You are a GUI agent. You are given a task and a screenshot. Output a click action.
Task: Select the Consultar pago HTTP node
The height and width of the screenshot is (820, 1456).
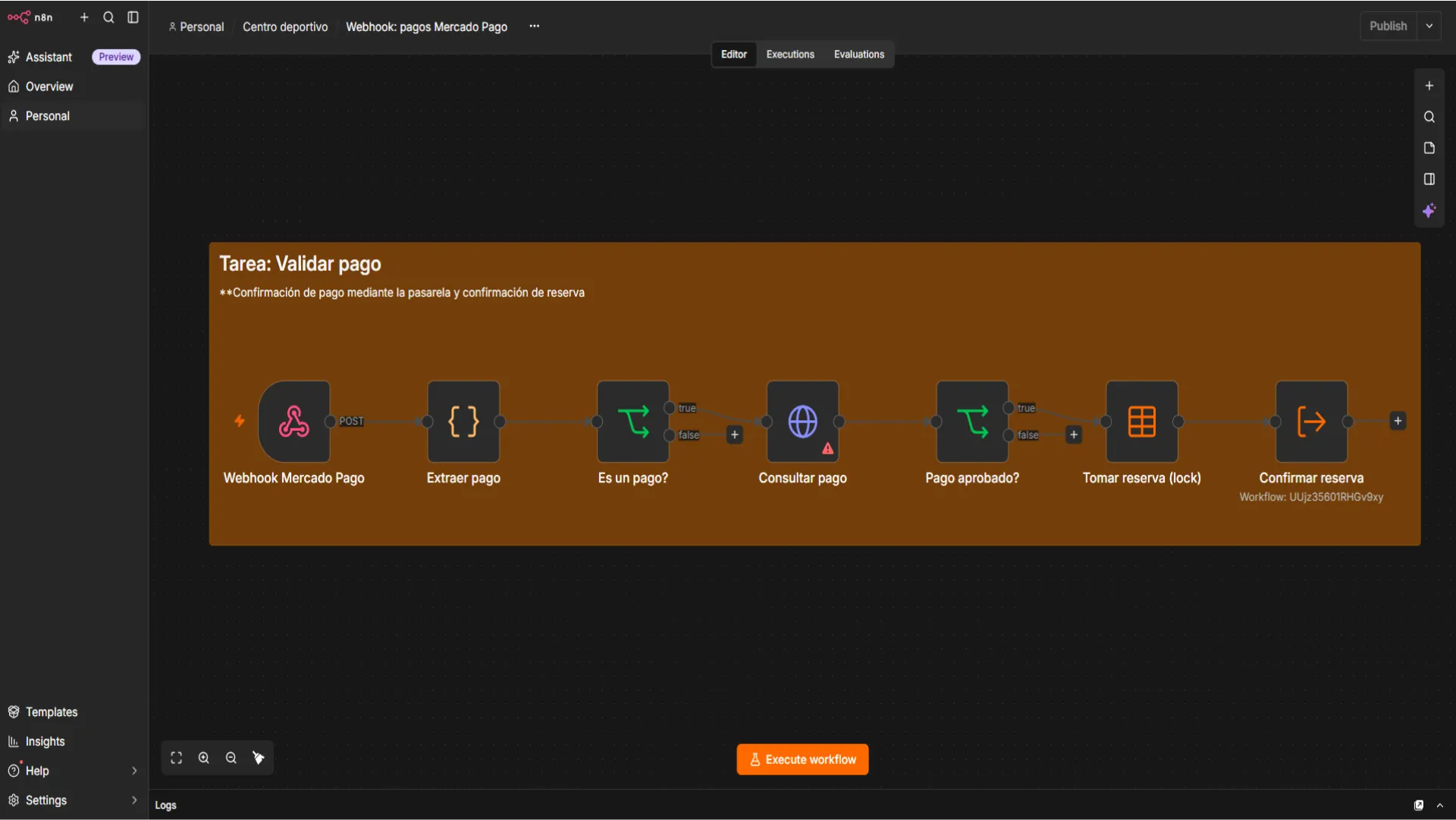tap(802, 421)
